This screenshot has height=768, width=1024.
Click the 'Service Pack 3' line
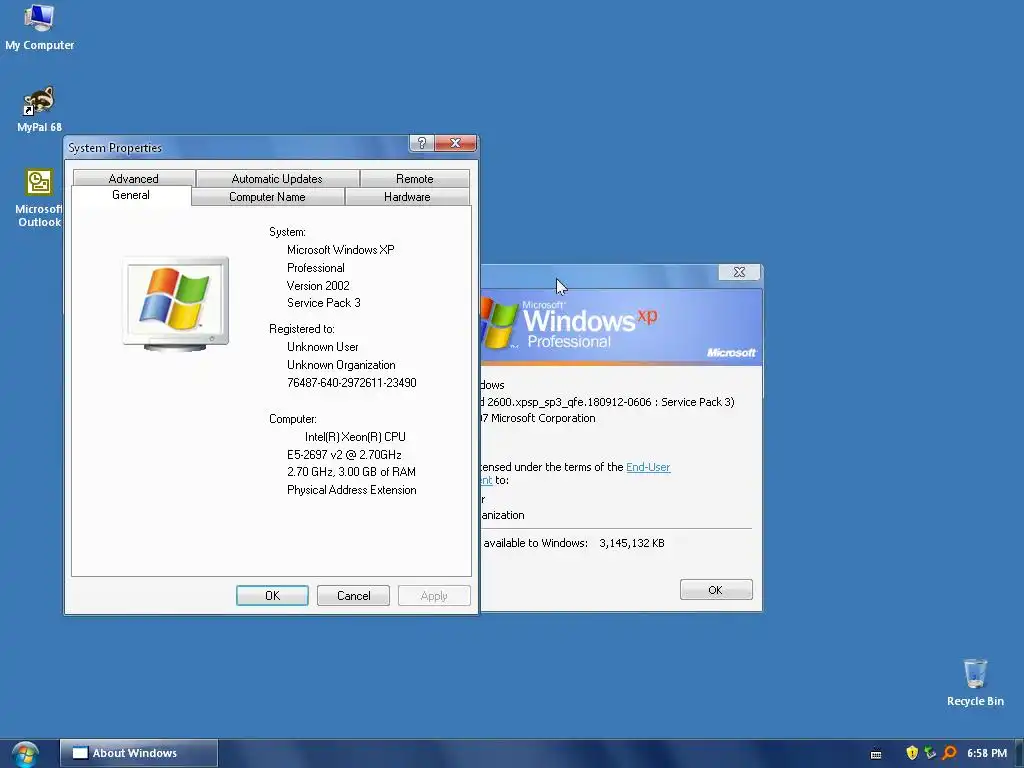coord(324,303)
